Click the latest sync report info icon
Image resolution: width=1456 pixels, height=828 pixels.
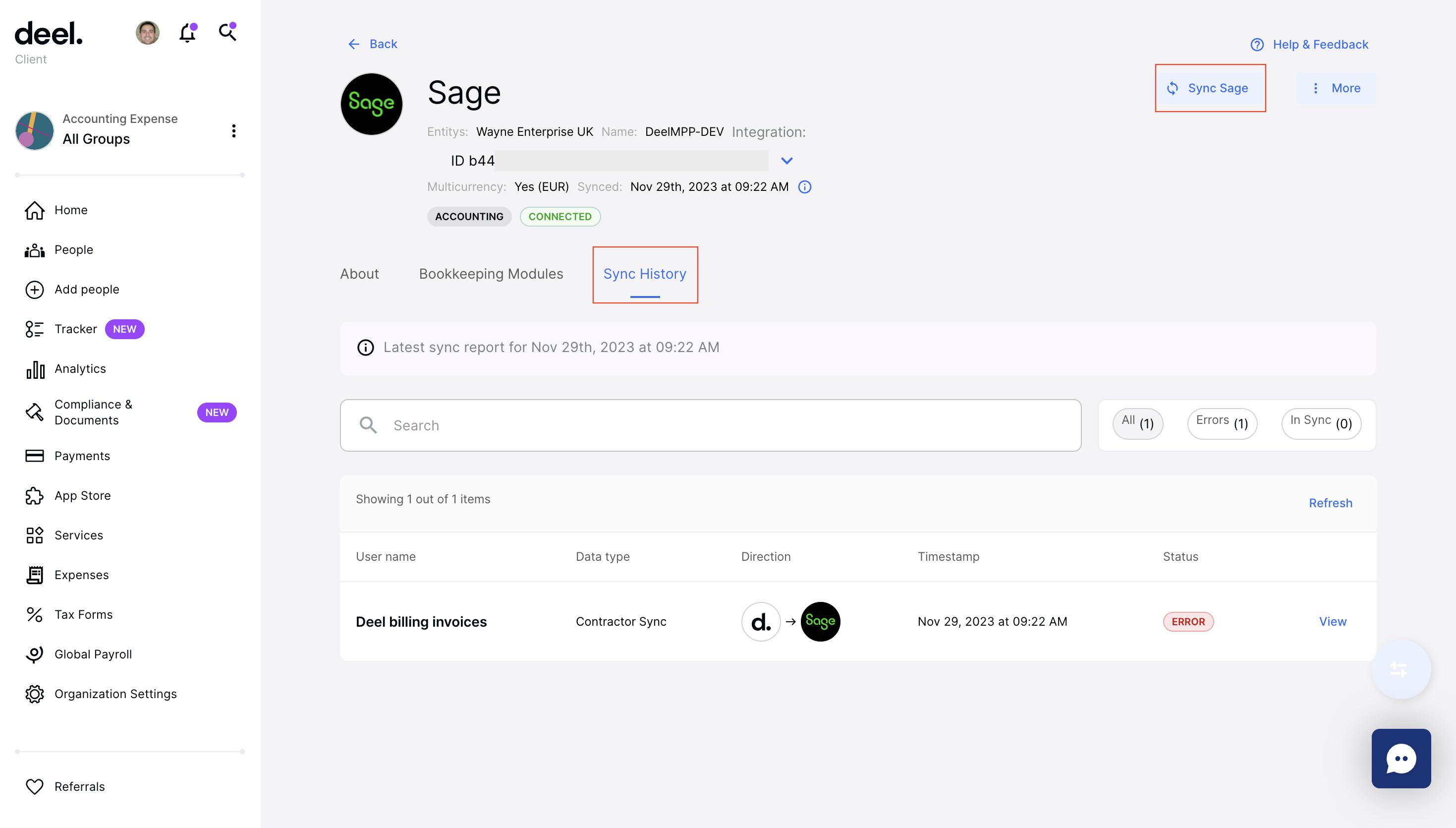[365, 348]
